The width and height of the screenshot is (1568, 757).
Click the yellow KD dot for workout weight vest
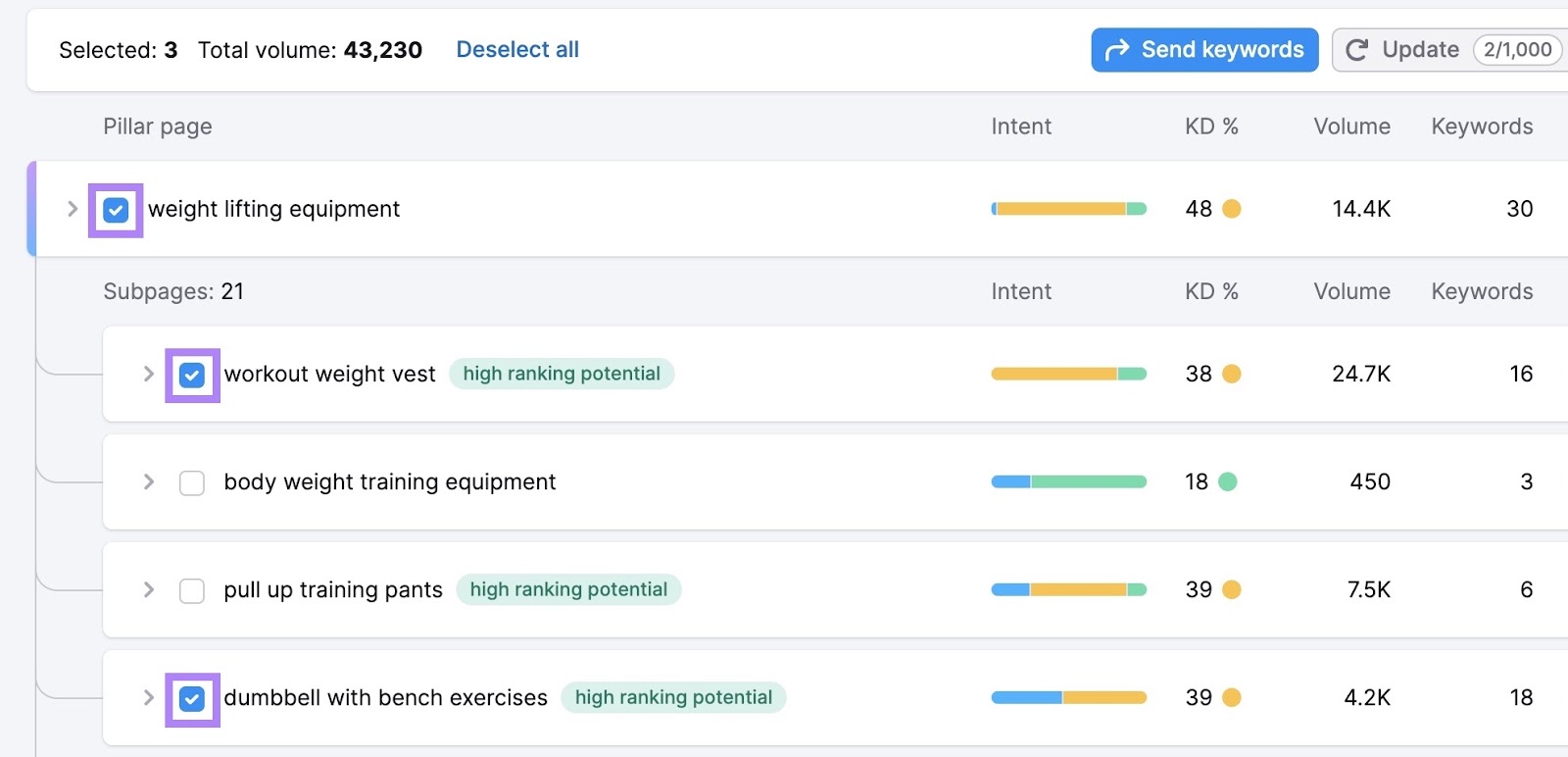coord(1232,374)
